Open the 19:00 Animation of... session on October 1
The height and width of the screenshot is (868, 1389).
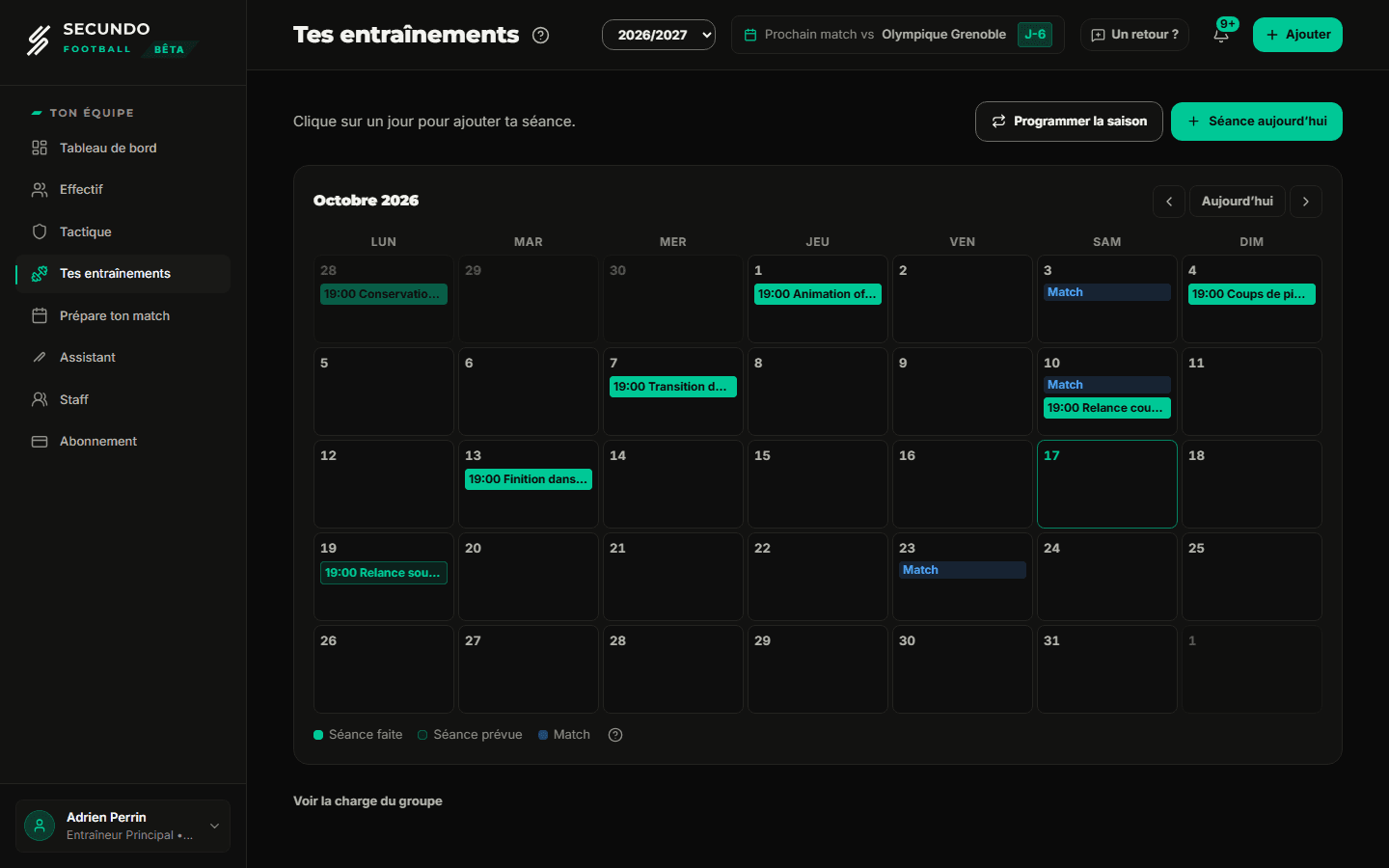point(818,294)
